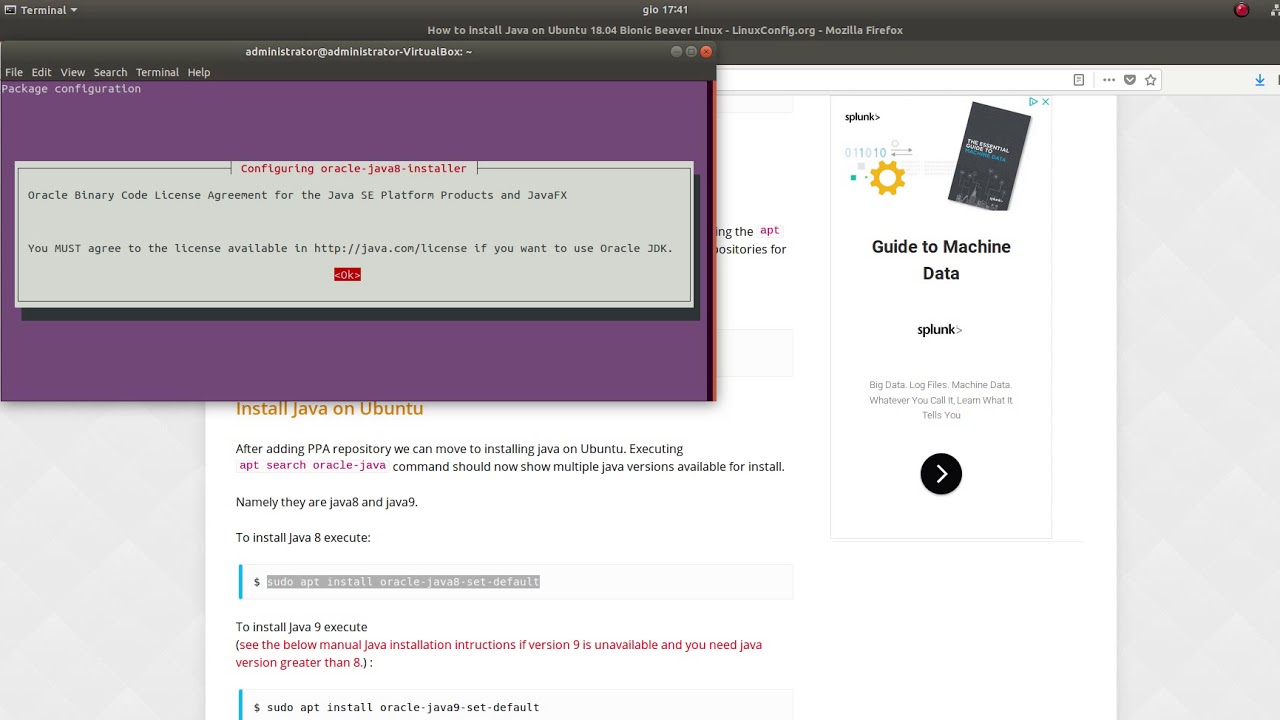This screenshot has height=720, width=1280.
Task: Click the oracle-java9-set-default command text
Action: [403, 707]
